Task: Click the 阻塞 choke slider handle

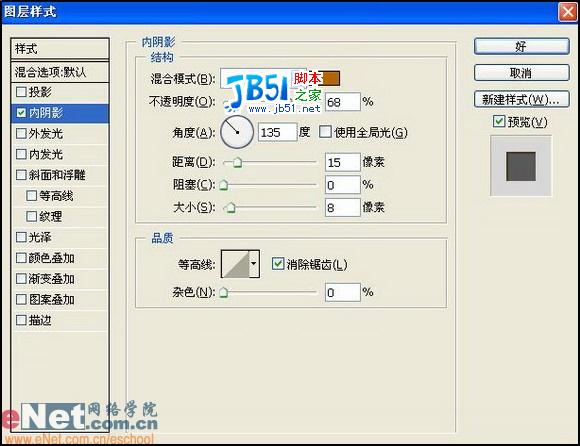Action: coord(223,185)
